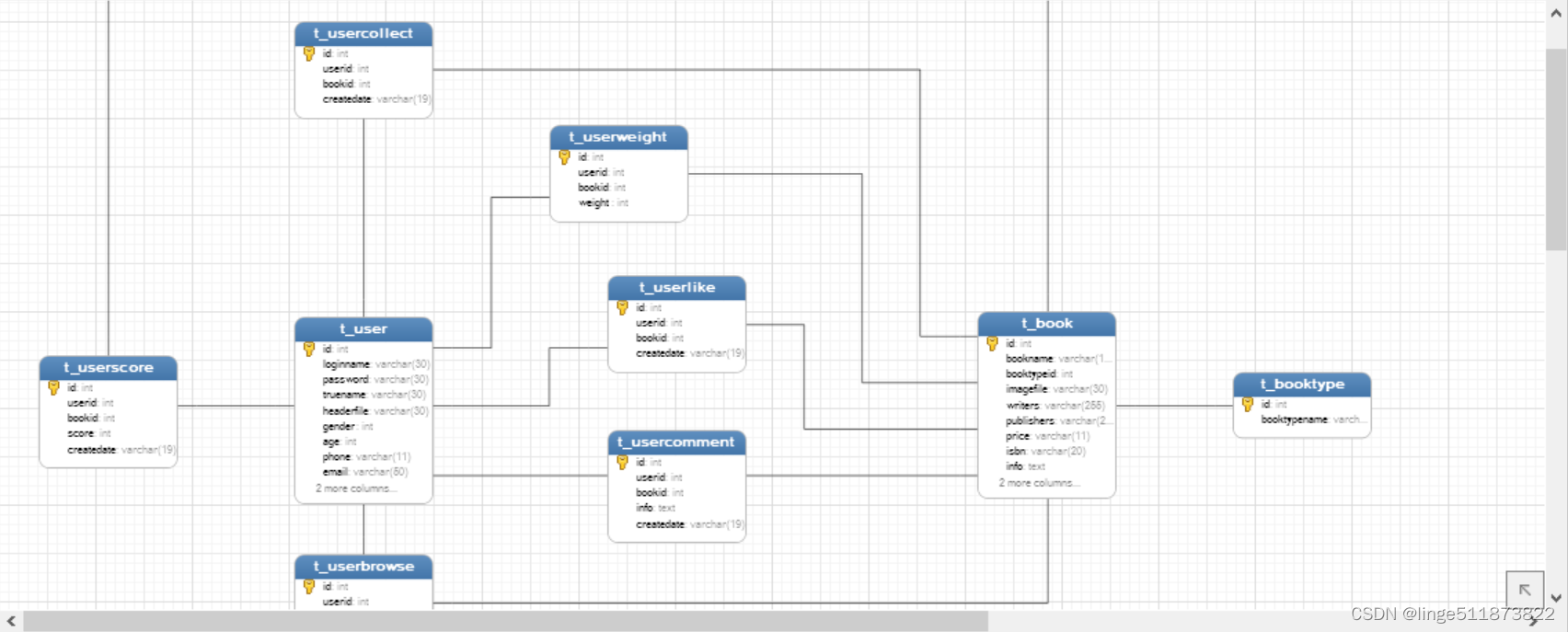
Task: Click the primary key icon in t_usercollect
Action: (309, 54)
